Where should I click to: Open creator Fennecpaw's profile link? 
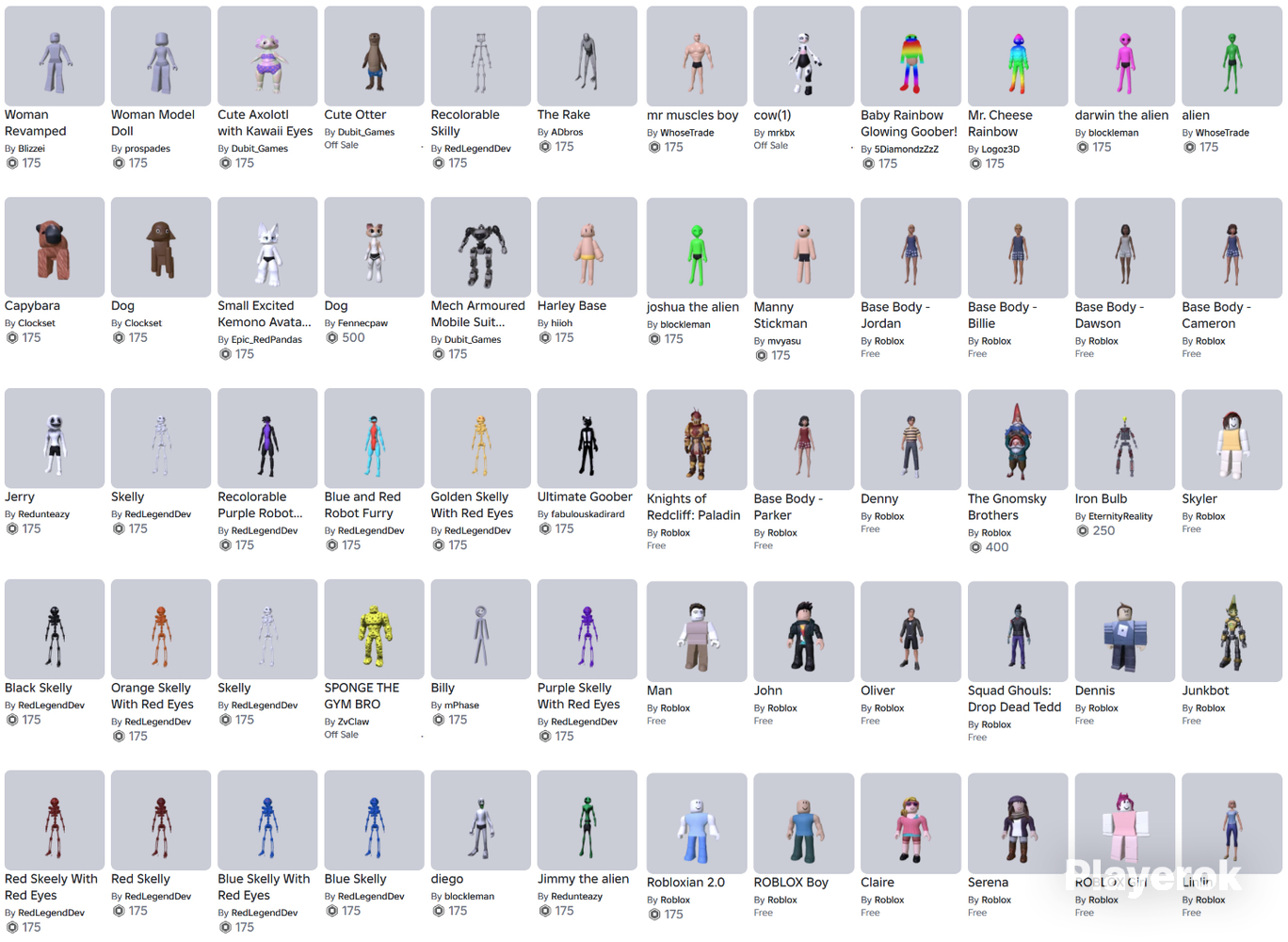362,323
